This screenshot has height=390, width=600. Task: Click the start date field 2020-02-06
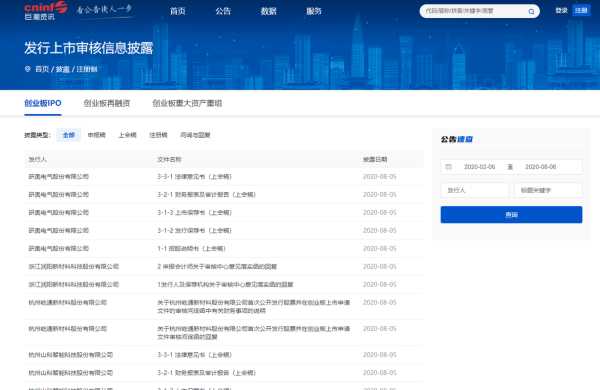[479, 167]
